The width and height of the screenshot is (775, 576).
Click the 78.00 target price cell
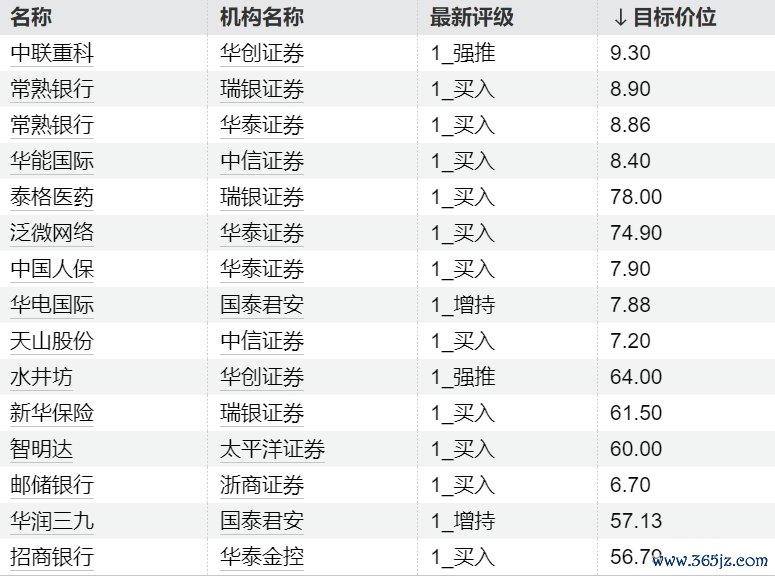coord(636,197)
